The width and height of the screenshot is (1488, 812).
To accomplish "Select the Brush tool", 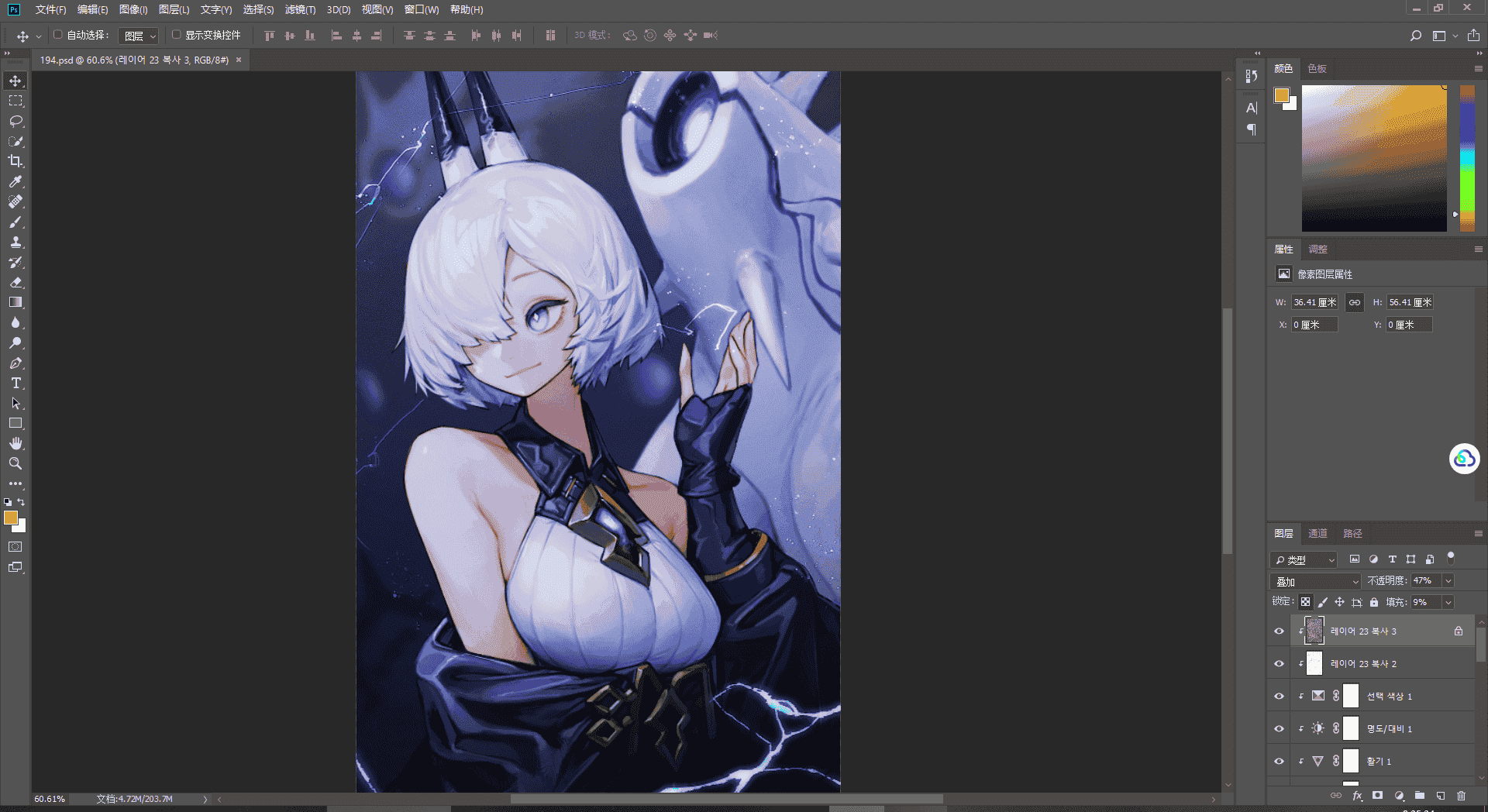I will 15,222.
